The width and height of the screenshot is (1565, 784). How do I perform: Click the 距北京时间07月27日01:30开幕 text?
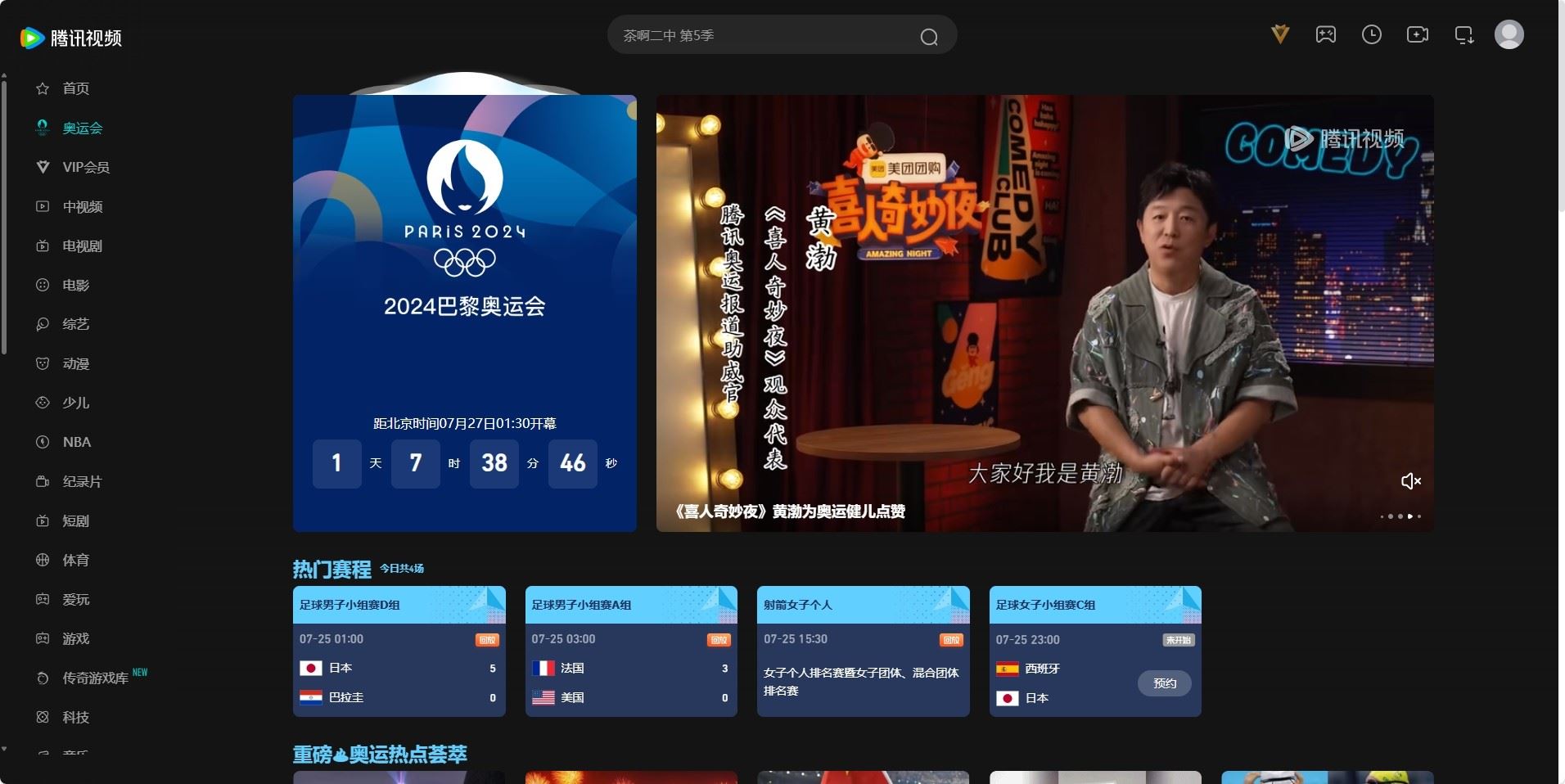[465, 423]
